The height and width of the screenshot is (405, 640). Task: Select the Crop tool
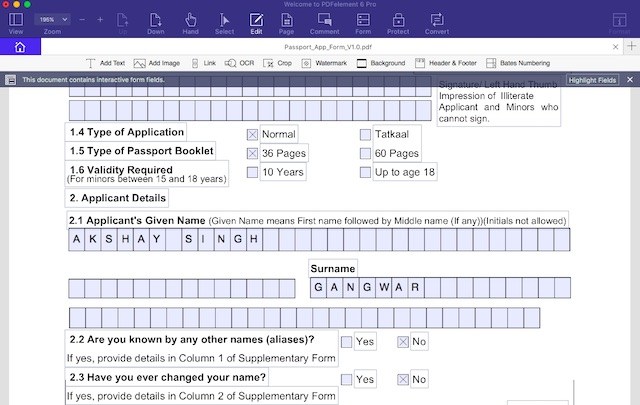[278, 63]
